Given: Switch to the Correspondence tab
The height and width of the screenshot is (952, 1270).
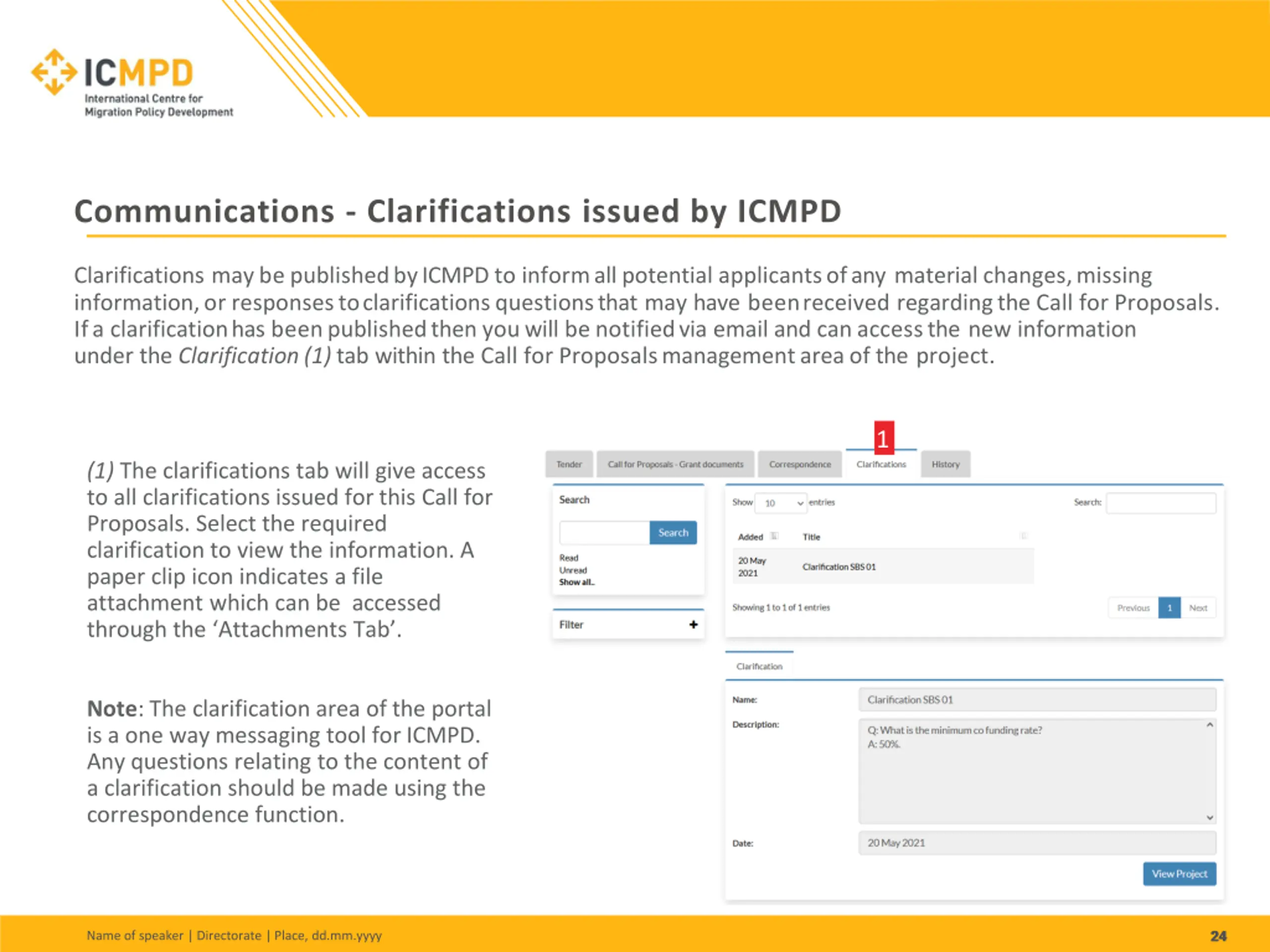Looking at the screenshot, I should pyautogui.click(x=800, y=464).
